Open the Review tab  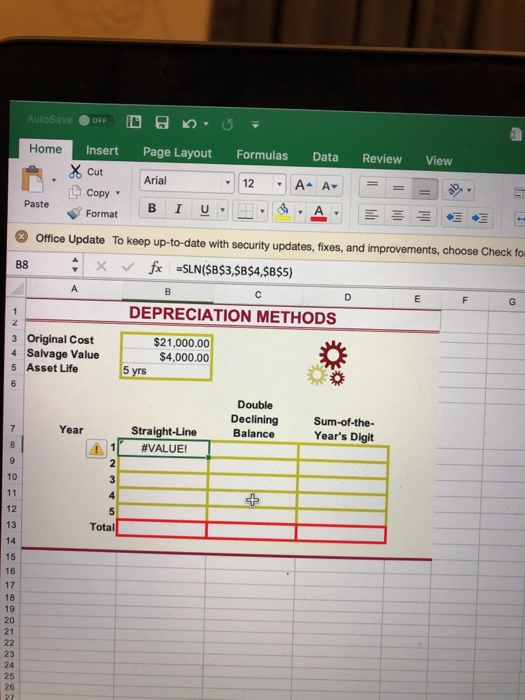[382, 159]
